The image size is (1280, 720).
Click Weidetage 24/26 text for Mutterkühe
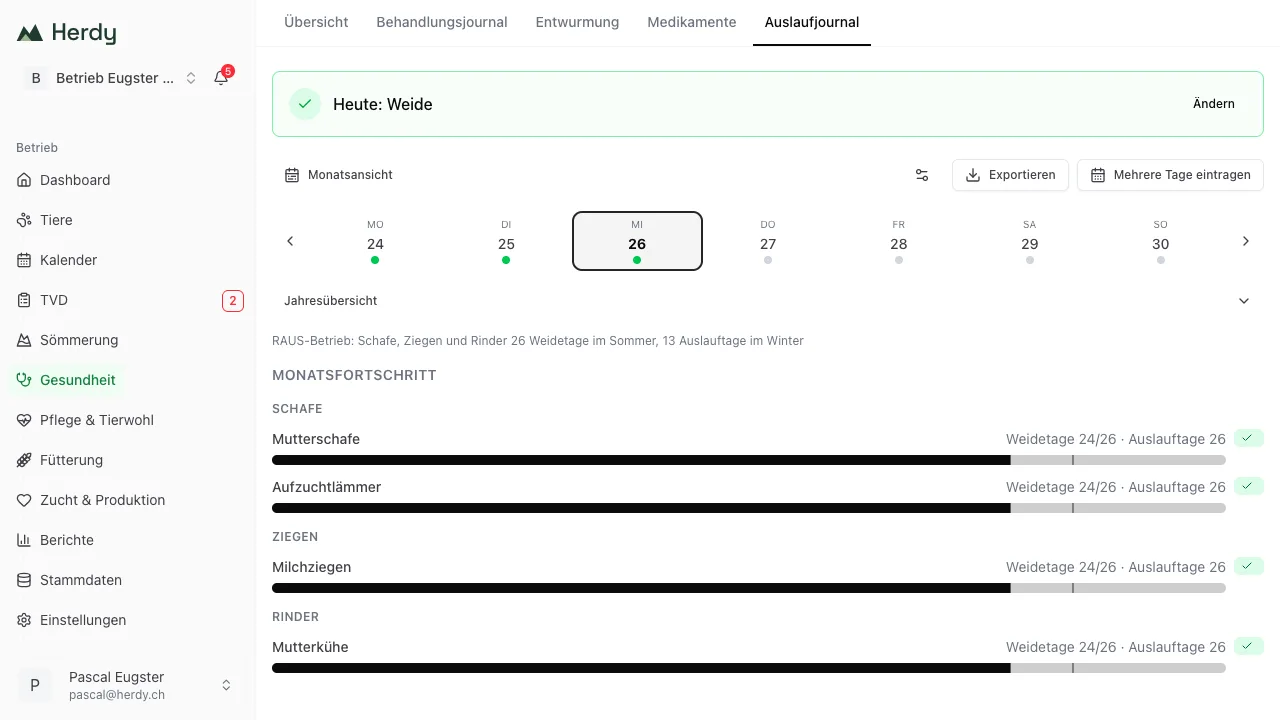tap(1061, 647)
